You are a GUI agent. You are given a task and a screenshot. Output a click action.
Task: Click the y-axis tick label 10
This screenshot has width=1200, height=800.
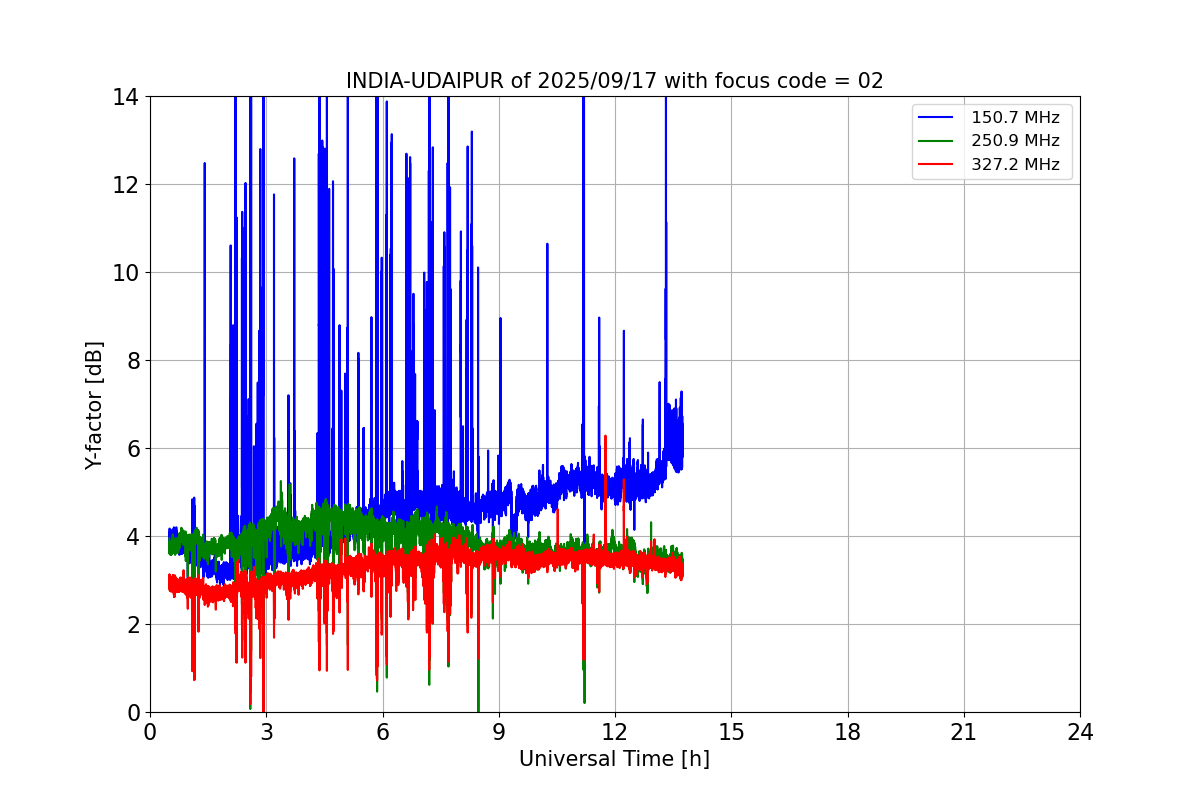(125, 273)
